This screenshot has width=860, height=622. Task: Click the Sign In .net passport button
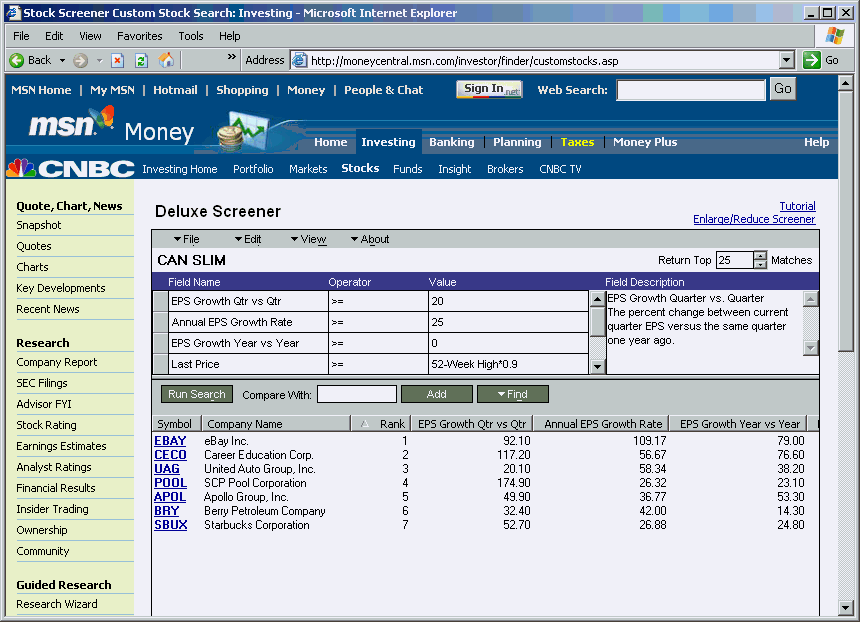pos(488,89)
